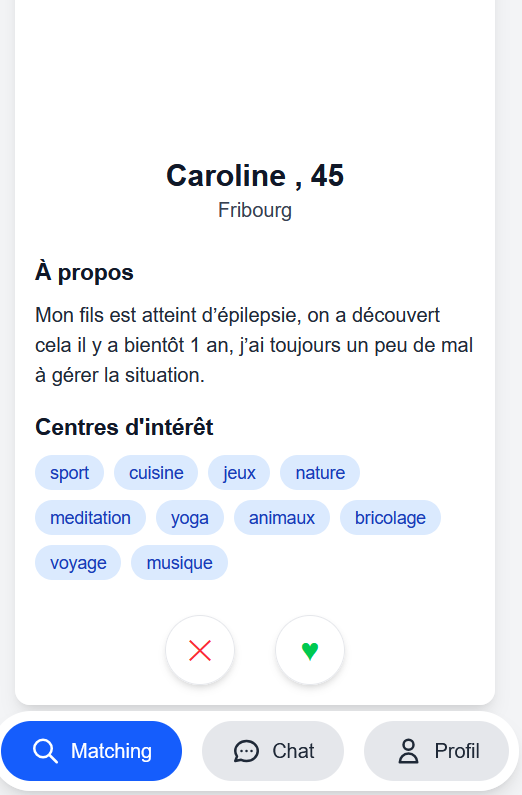Click the voyage interest chip
522x795 pixels.
pos(78,563)
